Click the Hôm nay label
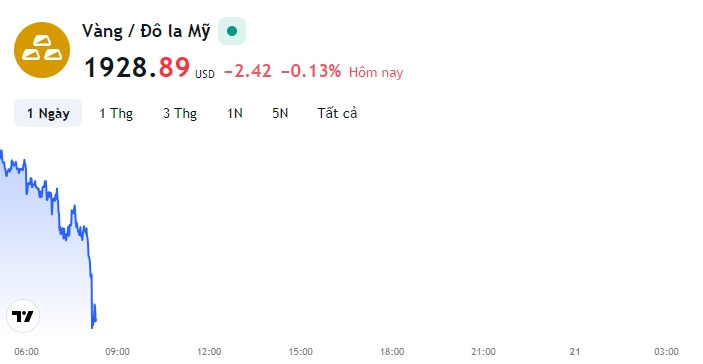703x364 pixels. pos(376,72)
